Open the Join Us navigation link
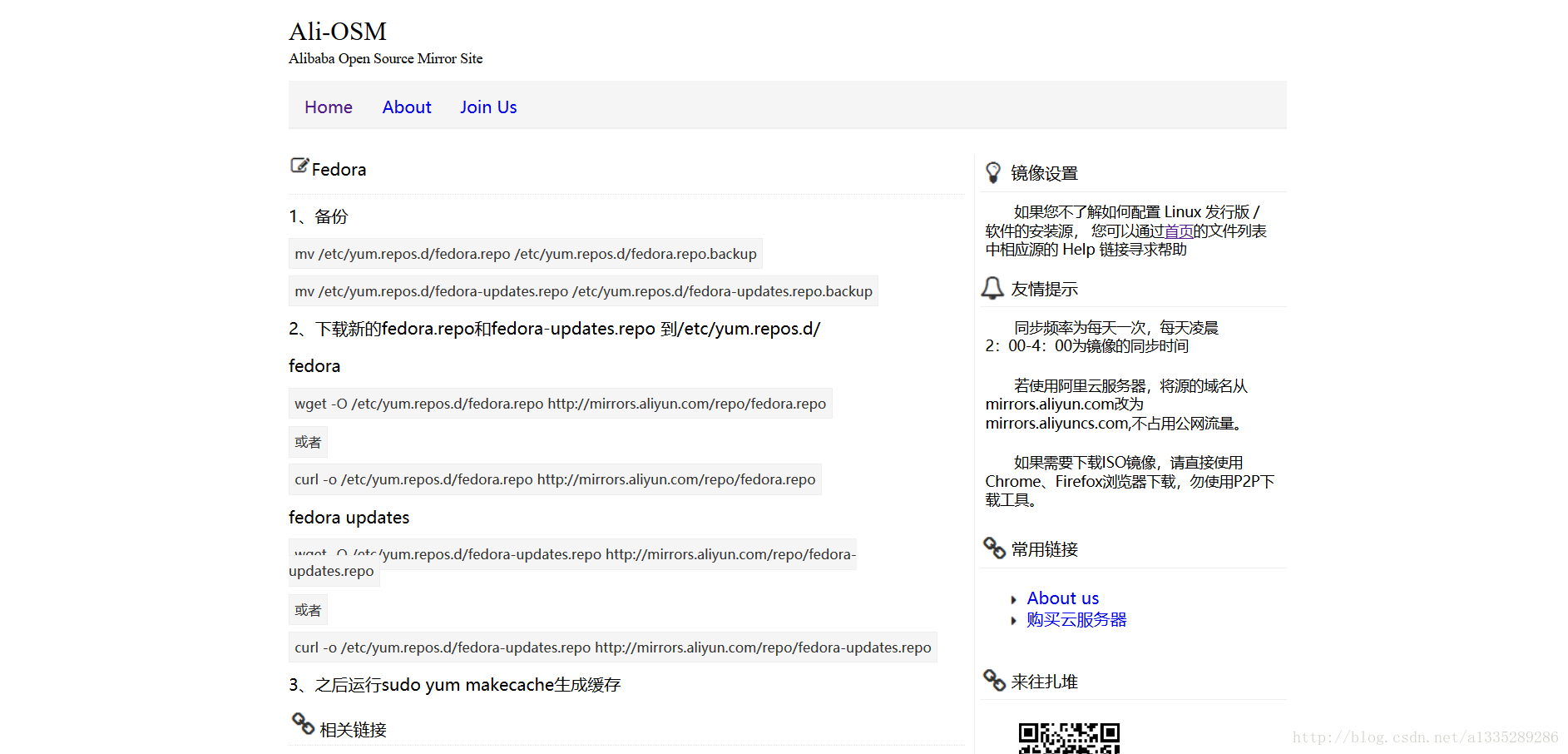 click(488, 107)
